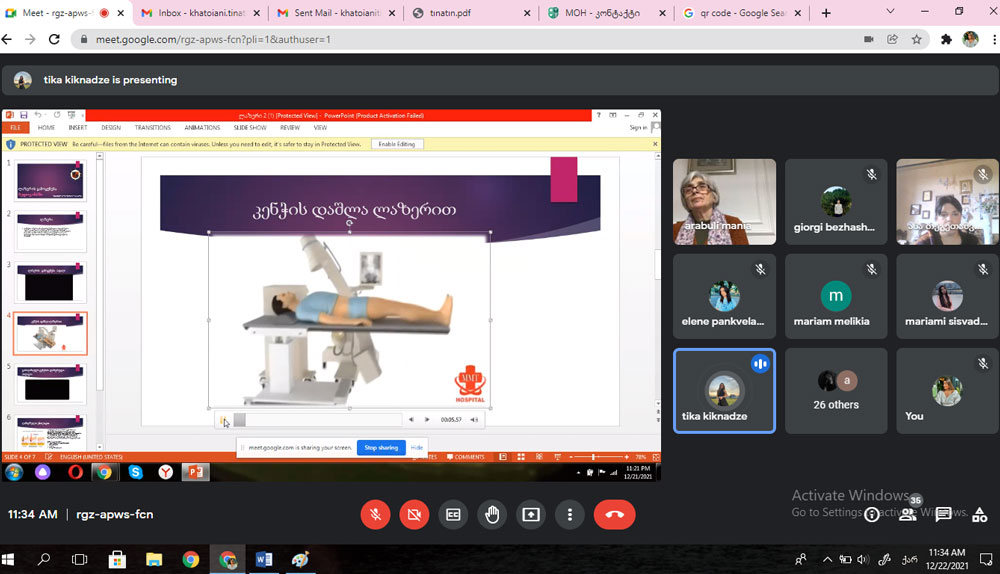Click the Stop sharing button

coord(381,447)
